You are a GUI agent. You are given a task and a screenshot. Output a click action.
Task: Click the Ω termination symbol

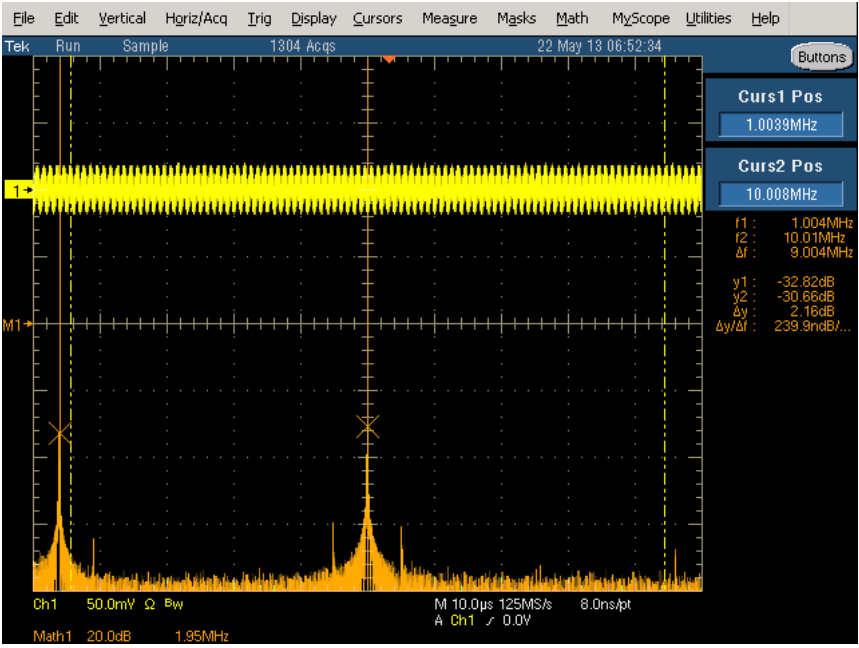click(x=150, y=604)
